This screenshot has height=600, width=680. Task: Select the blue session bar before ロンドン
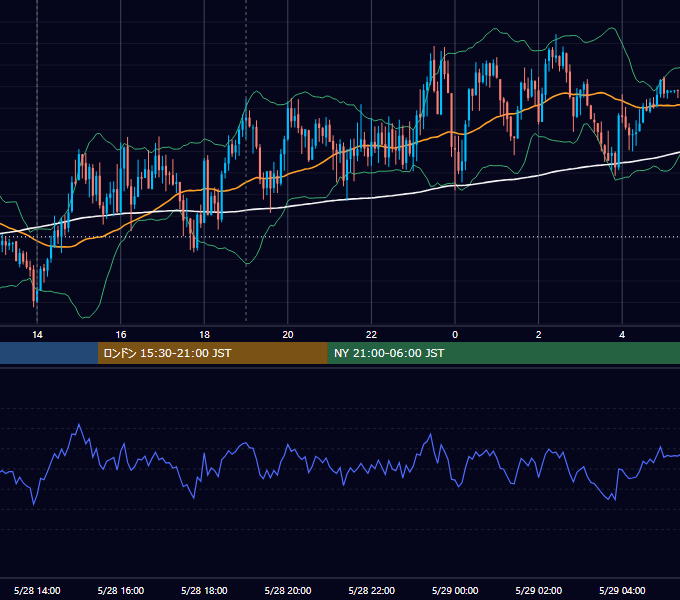tap(49, 353)
